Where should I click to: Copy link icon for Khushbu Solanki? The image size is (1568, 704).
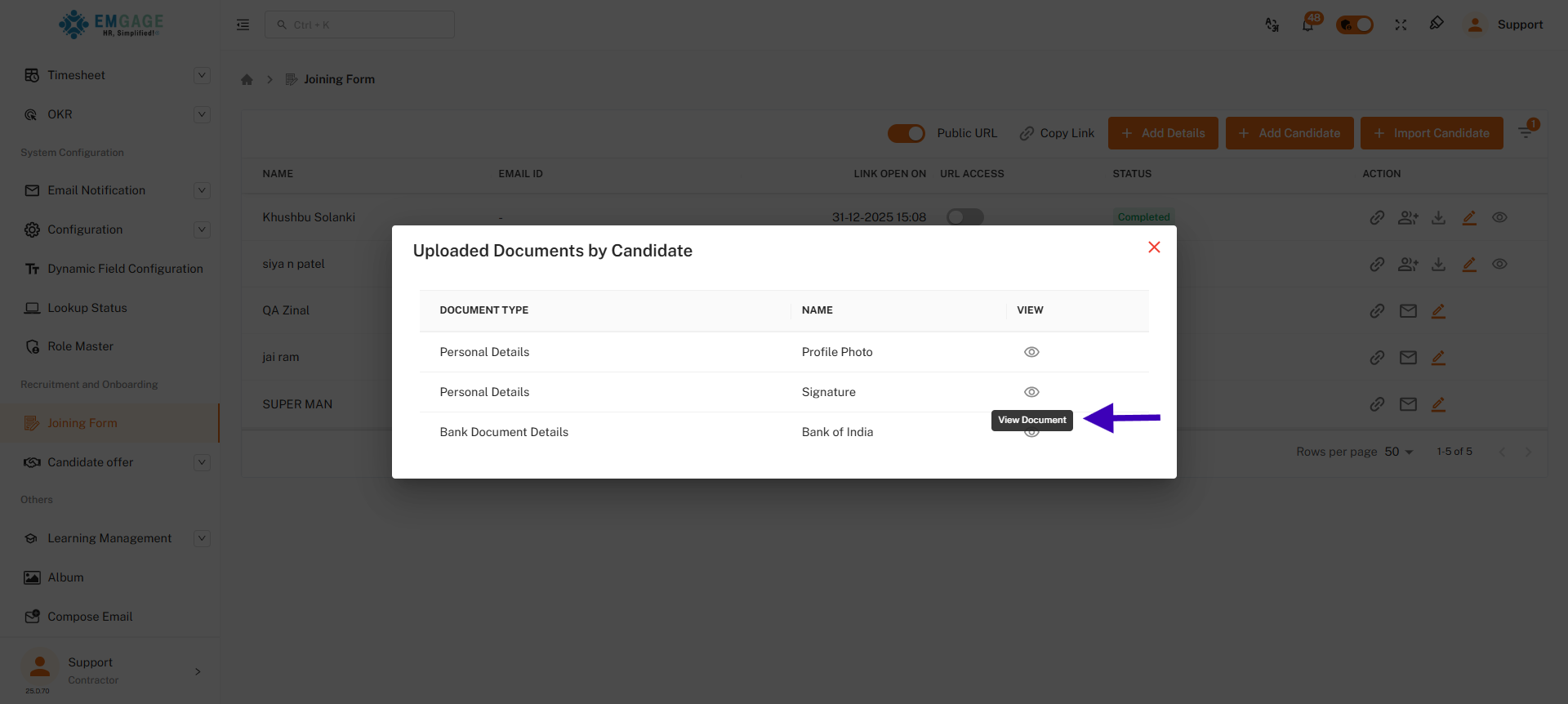[x=1377, y=217]
